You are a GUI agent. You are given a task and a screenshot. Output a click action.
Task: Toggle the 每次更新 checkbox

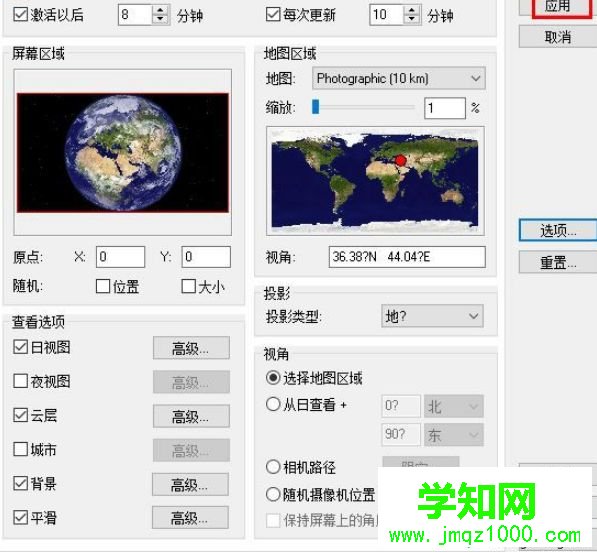(x=273, y=14)
